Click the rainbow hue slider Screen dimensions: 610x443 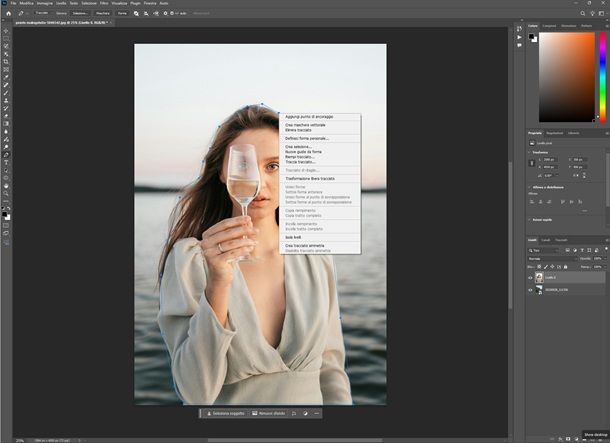(x=603, y=77)
